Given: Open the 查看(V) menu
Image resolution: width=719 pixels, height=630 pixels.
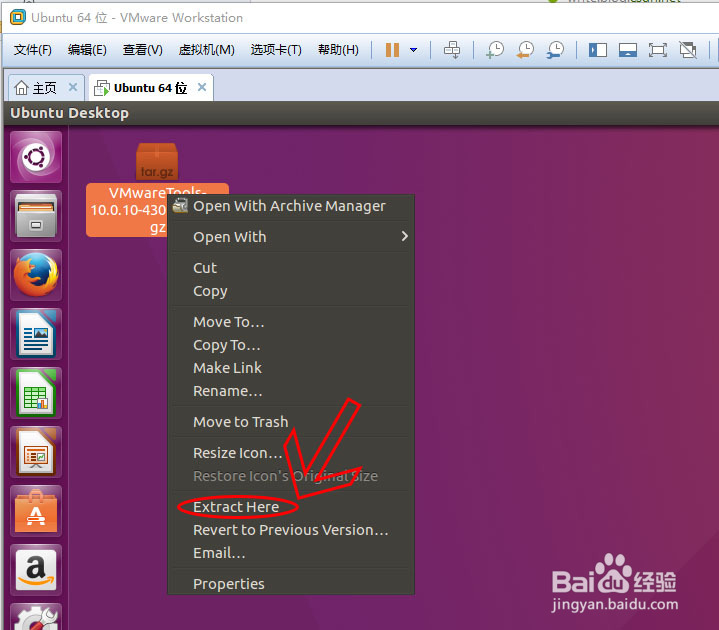Looking at the screenshot, I should (x=143, y=50).
